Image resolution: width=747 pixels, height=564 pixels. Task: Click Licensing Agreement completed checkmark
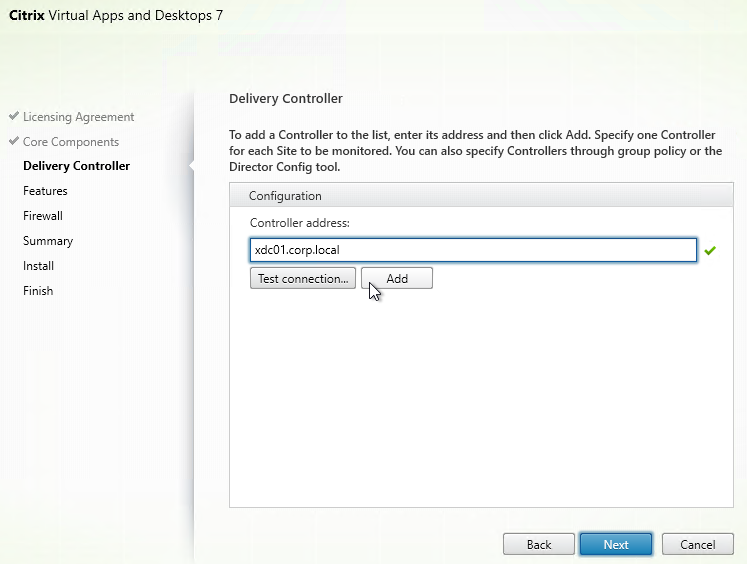[x=14, y=116]
